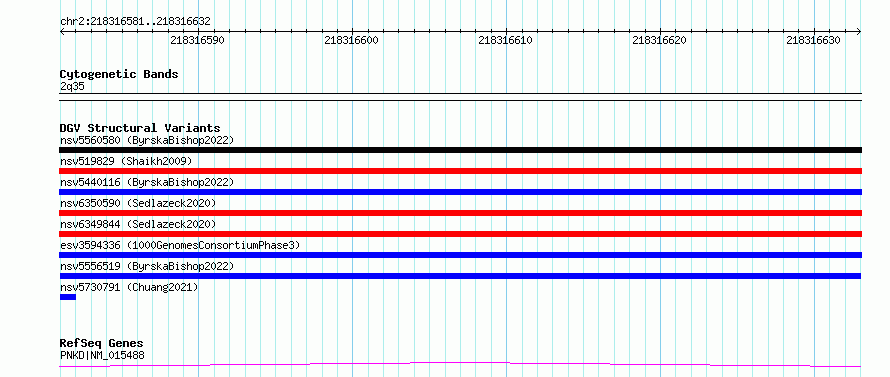The height and width of the screenshot is (377, 890).
Task: Click the red bar under nsv519829
Action: tap(460, 171)
